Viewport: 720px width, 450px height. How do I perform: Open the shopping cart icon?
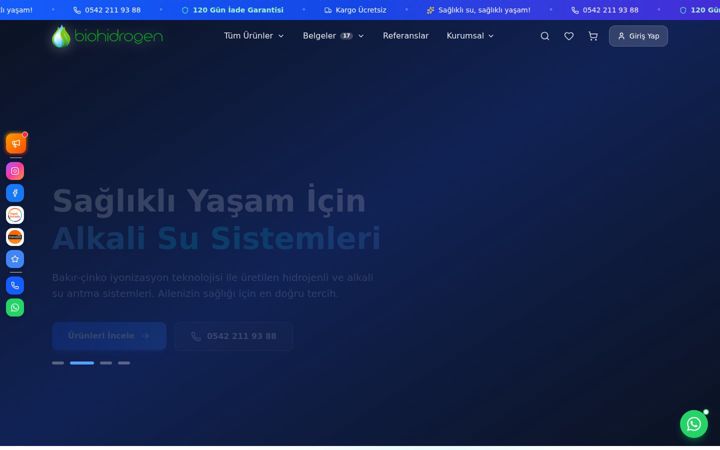(x=593, y=36)
